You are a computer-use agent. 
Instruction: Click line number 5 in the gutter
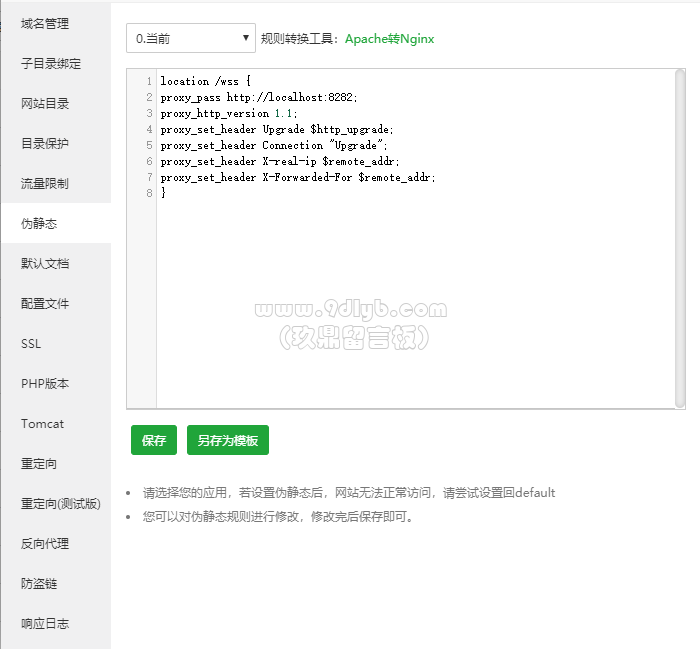(149, 146)
